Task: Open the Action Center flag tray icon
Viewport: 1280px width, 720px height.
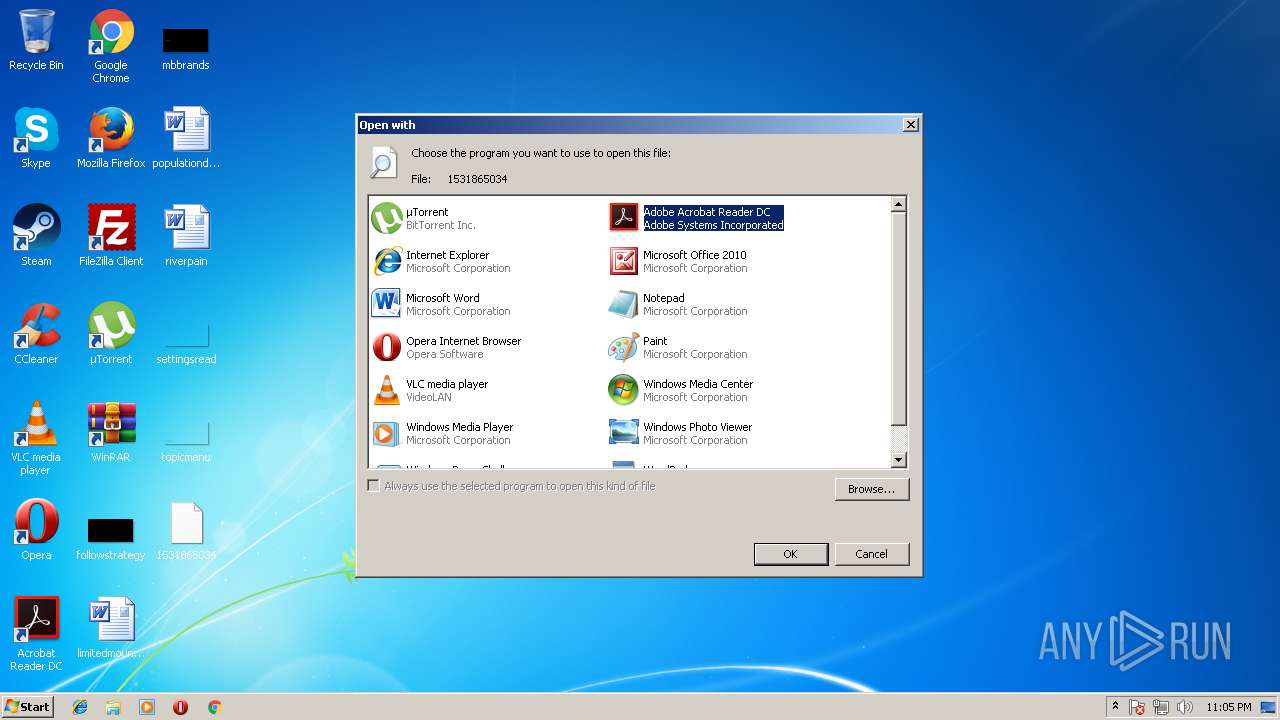Action: pos(1137,707)
